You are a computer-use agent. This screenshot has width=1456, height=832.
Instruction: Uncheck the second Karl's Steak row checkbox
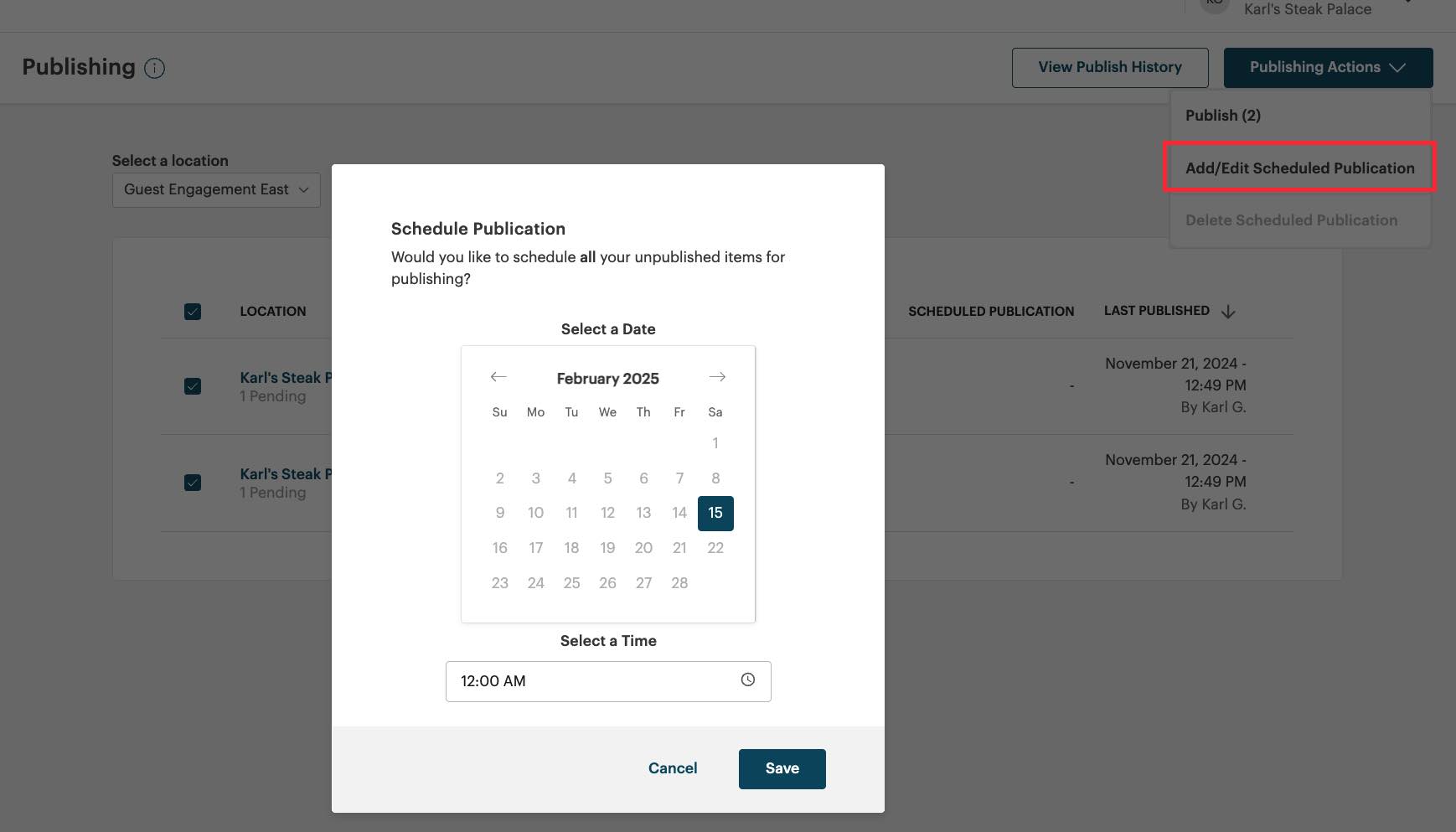pyautogui.click(x=192, y=483)
